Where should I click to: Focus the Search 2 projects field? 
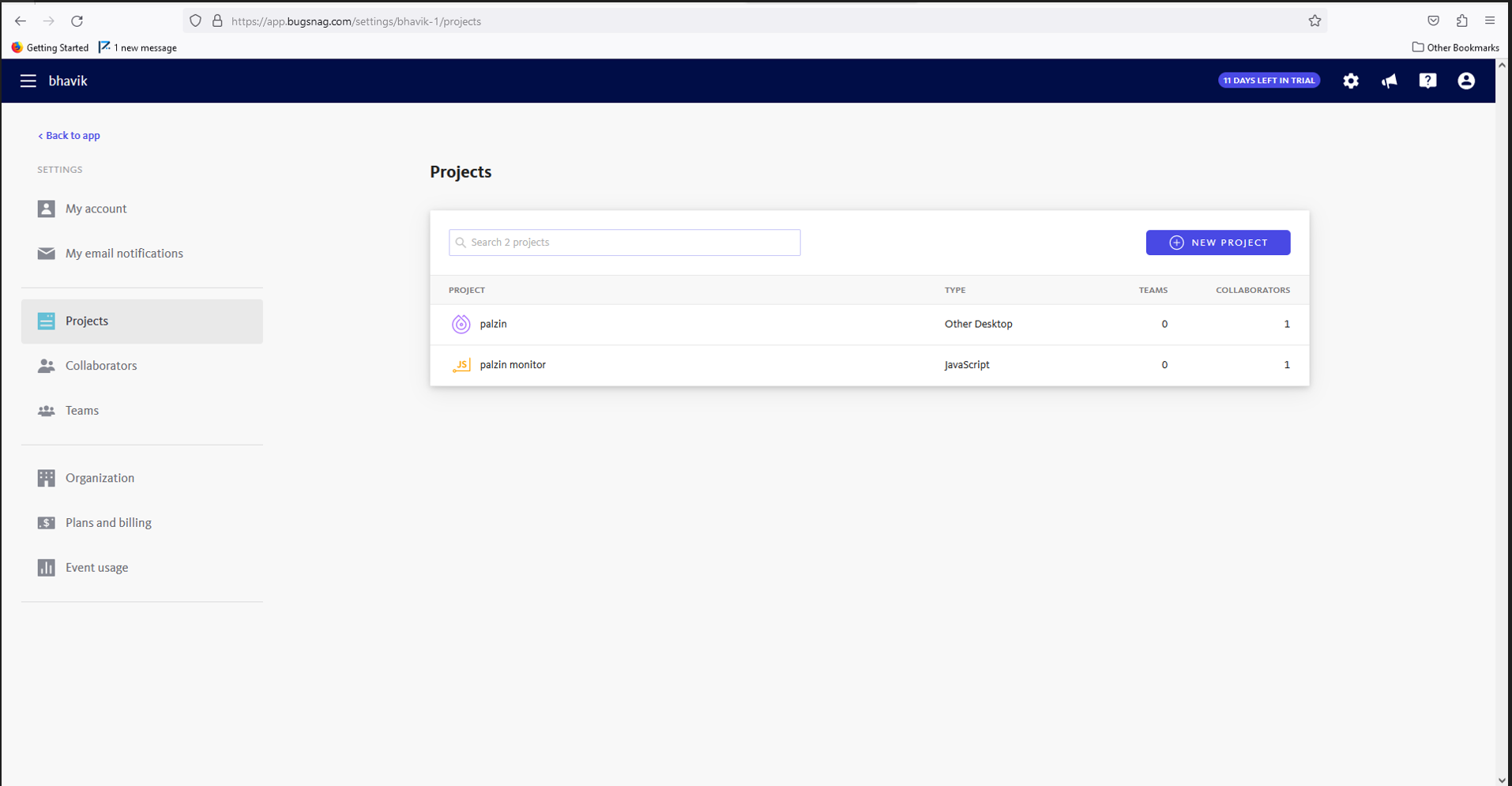pyautogui.click(x=624, y=243)
